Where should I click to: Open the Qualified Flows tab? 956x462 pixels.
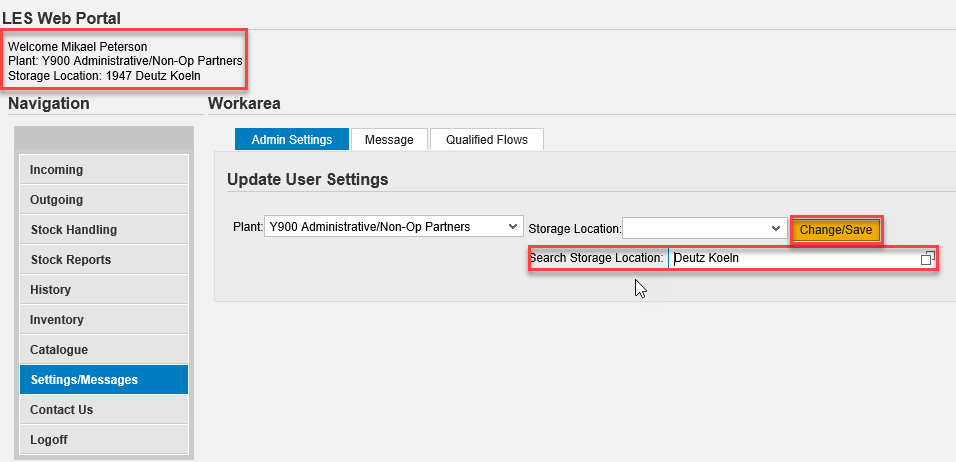click(x=487, y=140)
